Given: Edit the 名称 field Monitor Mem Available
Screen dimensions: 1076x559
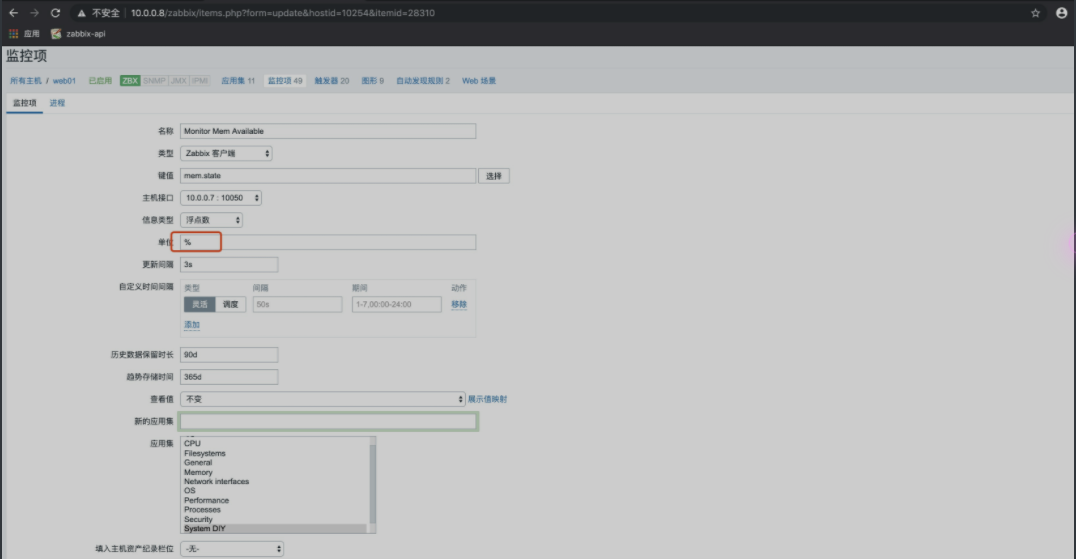Looking at the screenshot, I should pos(328,131).
